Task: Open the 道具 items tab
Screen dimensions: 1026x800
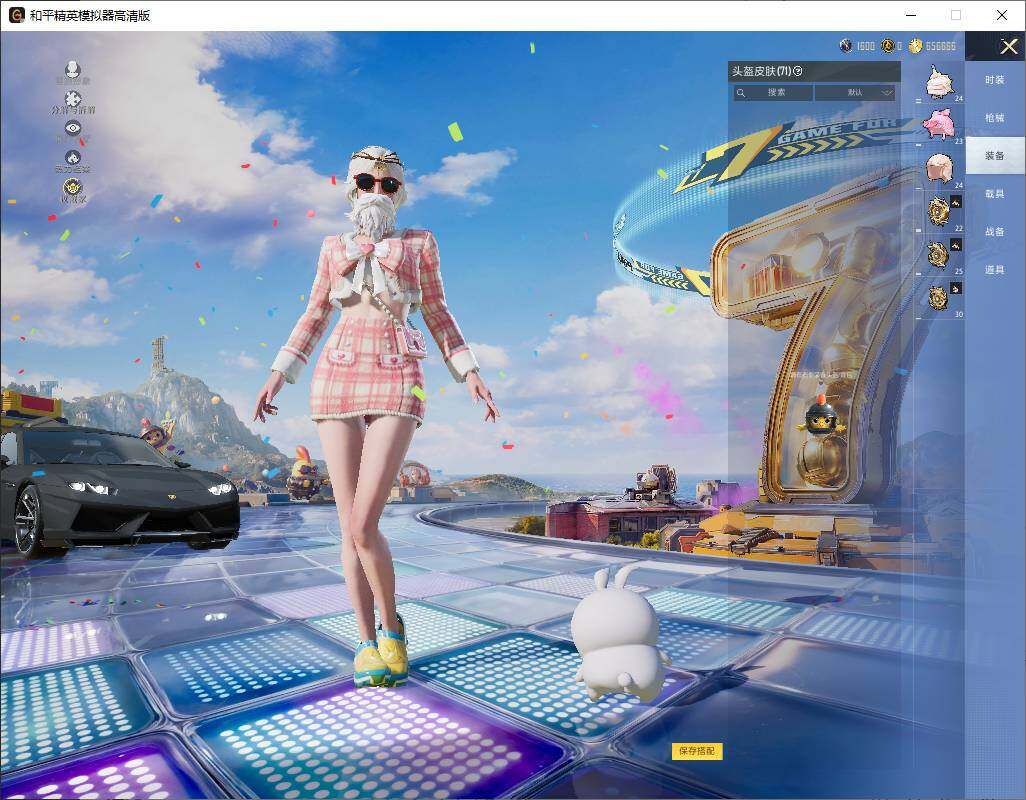Action: click(995, 270)
